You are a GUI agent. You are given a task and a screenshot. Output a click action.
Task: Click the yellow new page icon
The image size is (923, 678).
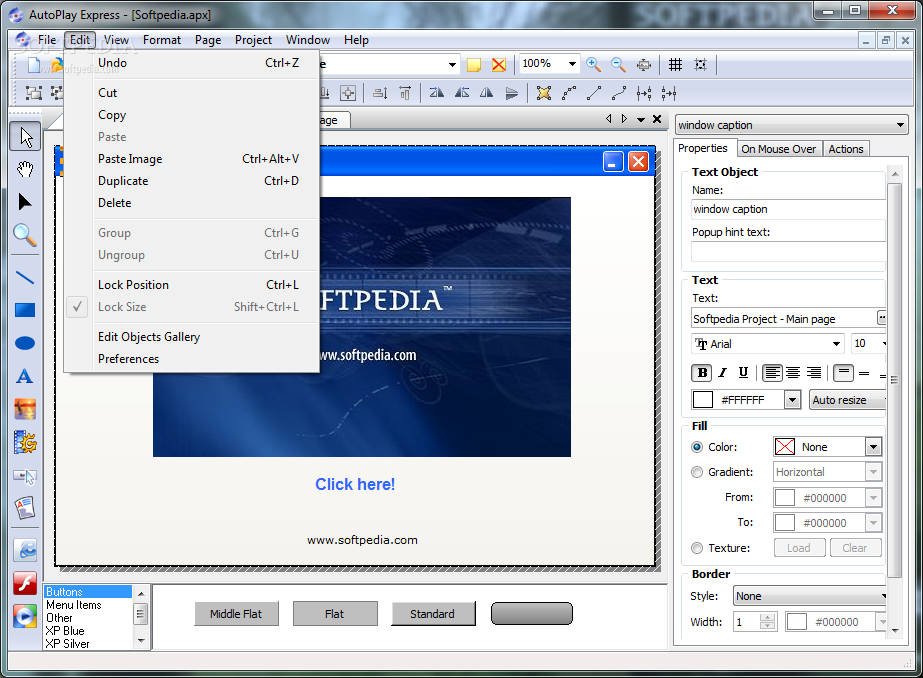(x=474, y=64)
